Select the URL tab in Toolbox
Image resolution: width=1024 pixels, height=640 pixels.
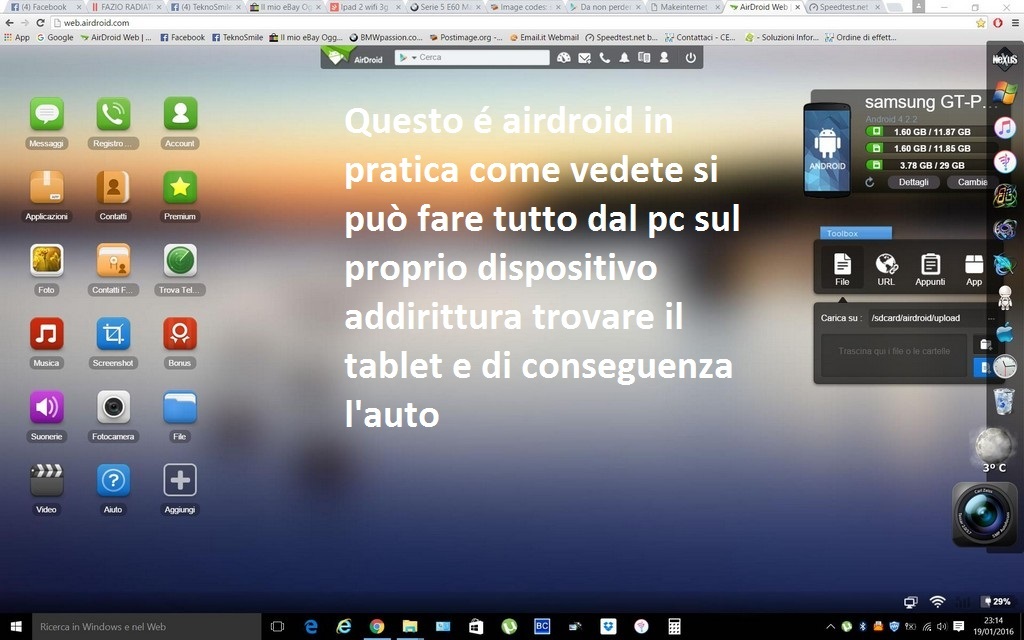point(886,268)
